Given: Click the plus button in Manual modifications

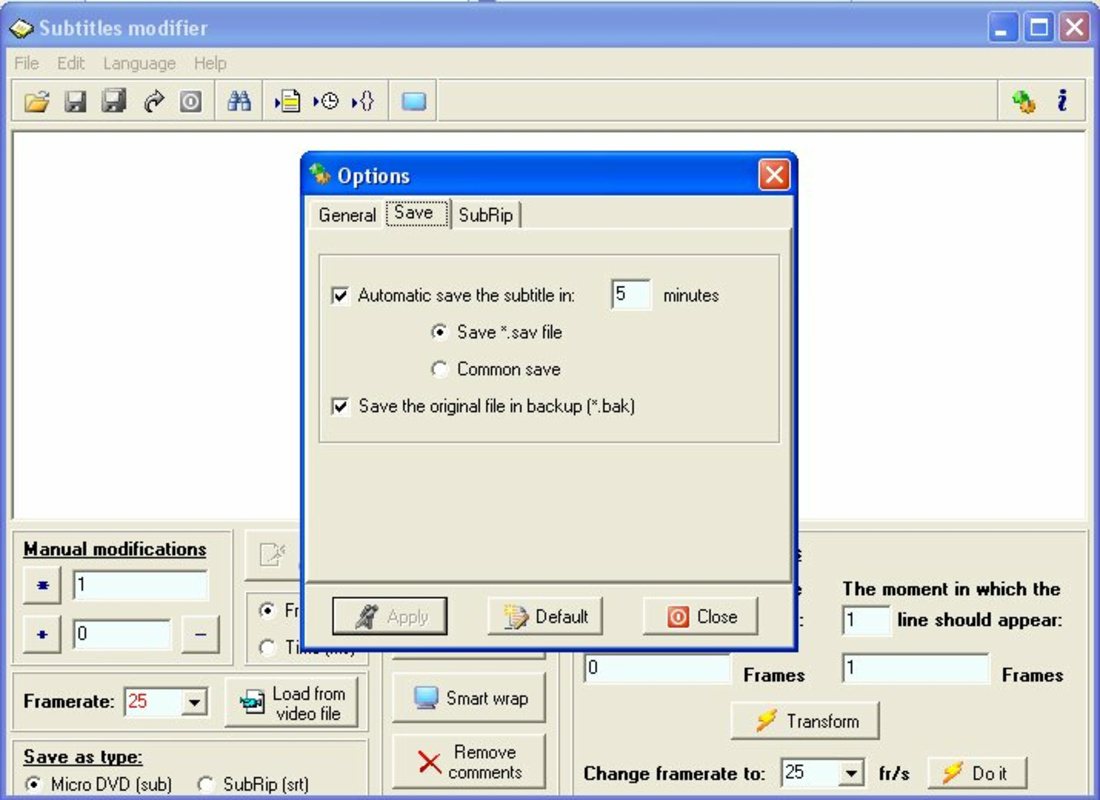Looking at the screenshot, I should coord(42,634).
